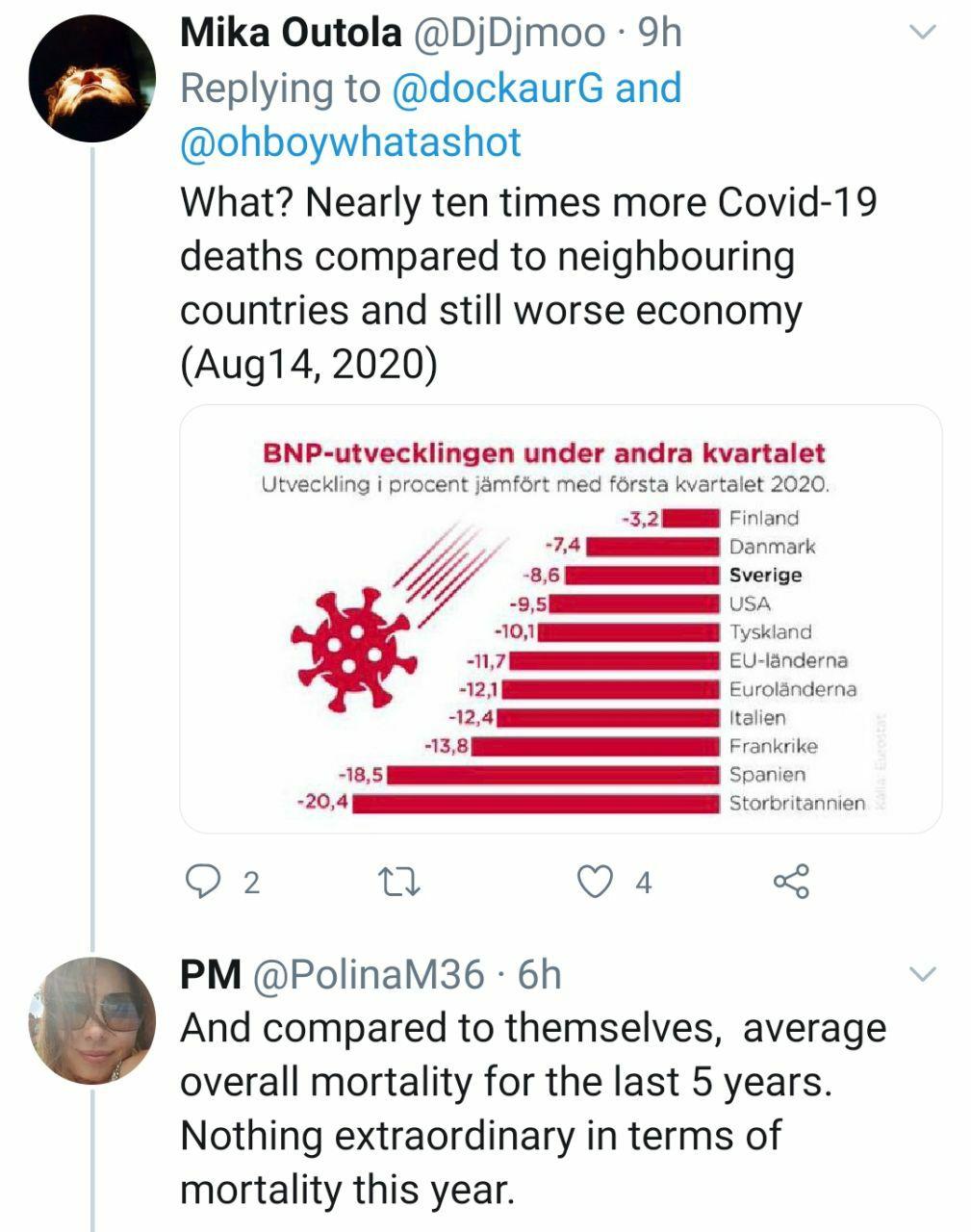Open the @dockaurG mention link
971x1232 pixels.
pos(498,89)
